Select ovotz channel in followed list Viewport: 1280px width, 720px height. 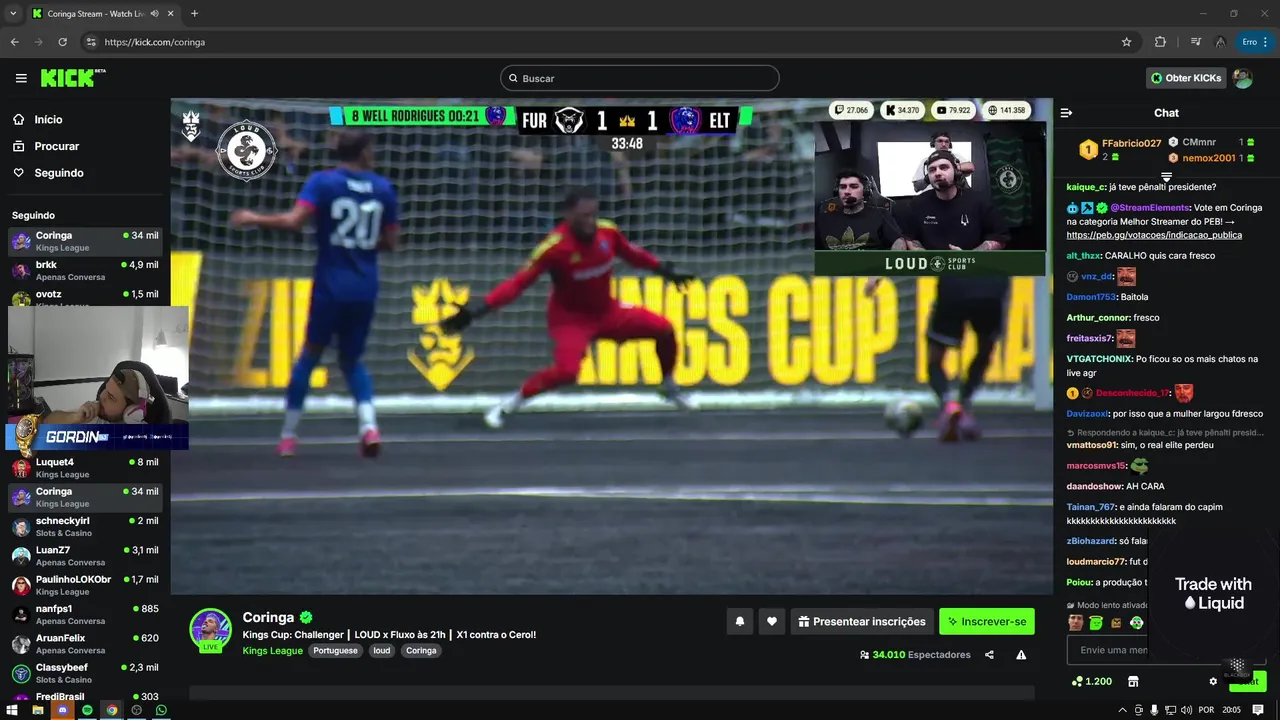[85, 297]
